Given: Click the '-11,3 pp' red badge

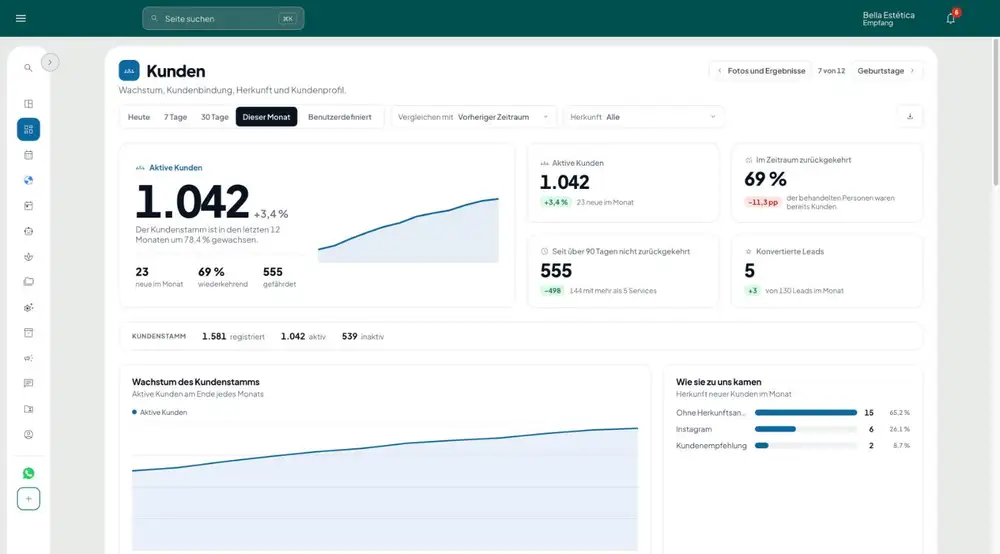Looking at the screenshot, I should click(763, 202).
